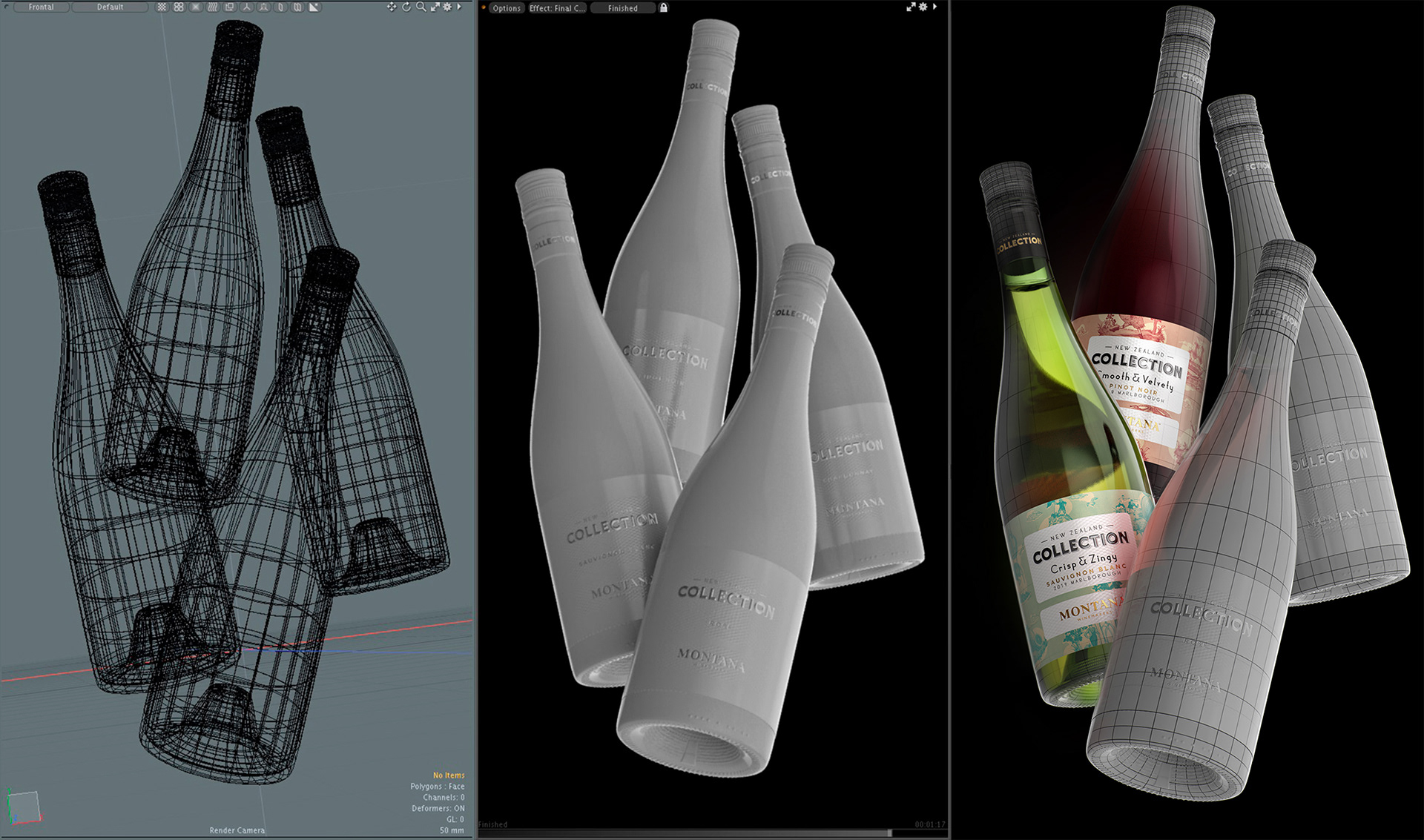The image size is (1424, 840).
Task: Open render preview settings gear
Action: pos(923,7)
